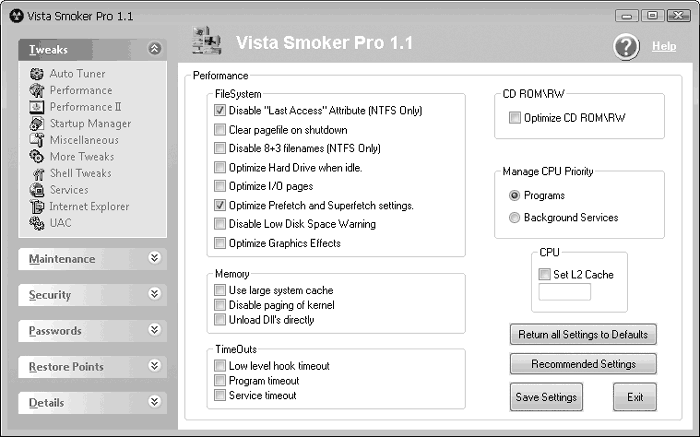Click the question mark Help icon
Screen dimensions: 700x437
point(626,46)
